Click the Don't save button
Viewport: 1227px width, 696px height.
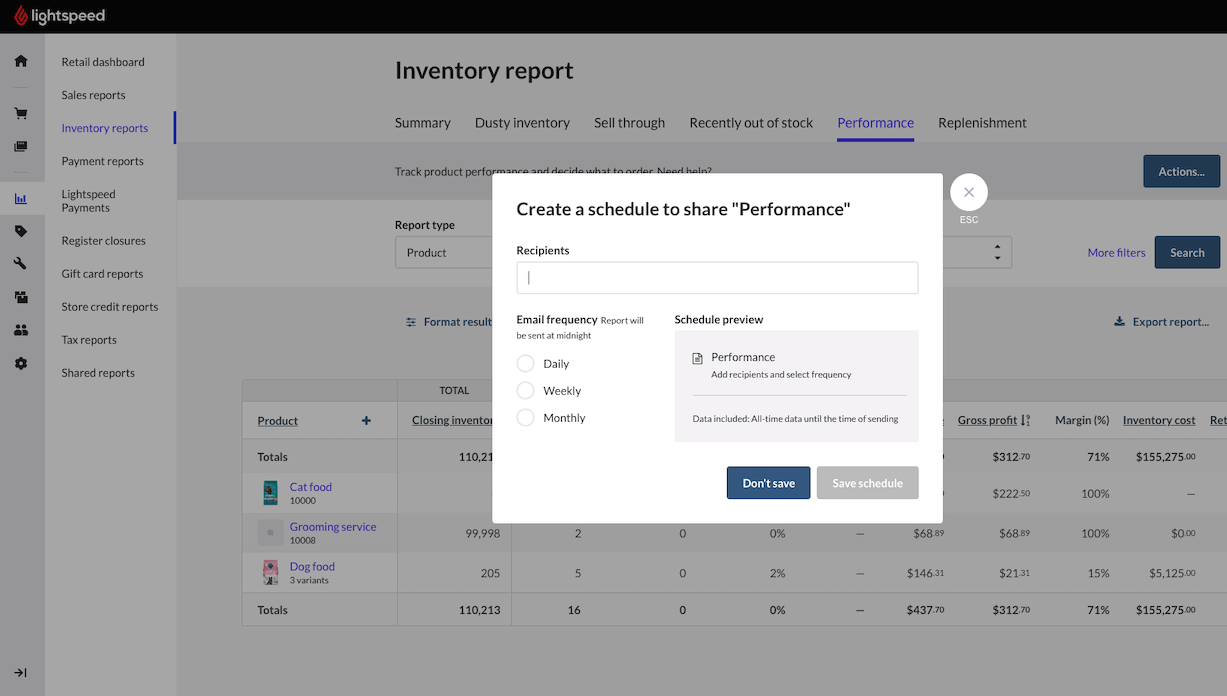click(x=768, y=483)
